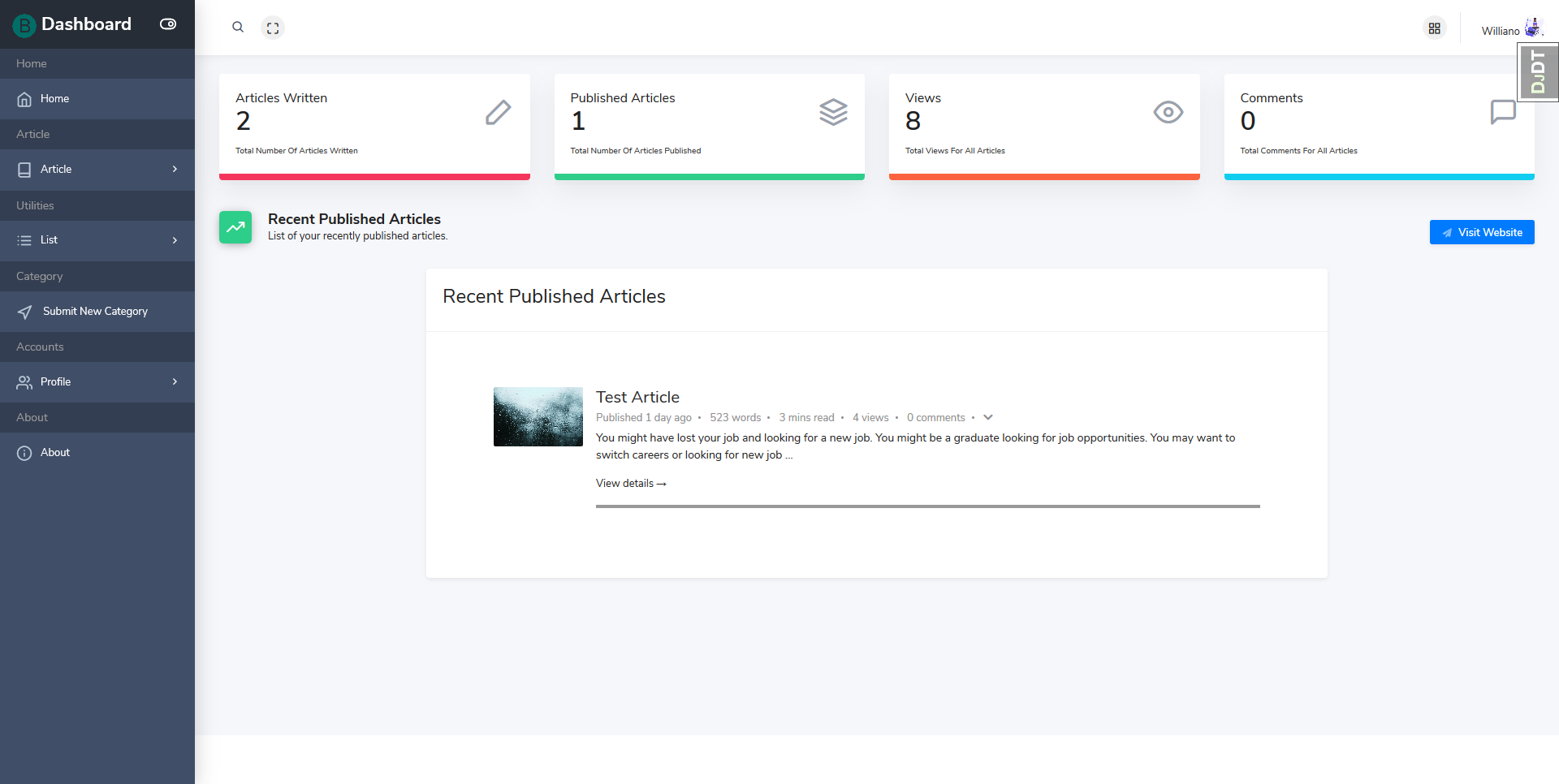The height and width of the screenshot is (784, 1559).
Task: Click the green trending chart icon
Action: coord(235,227)
